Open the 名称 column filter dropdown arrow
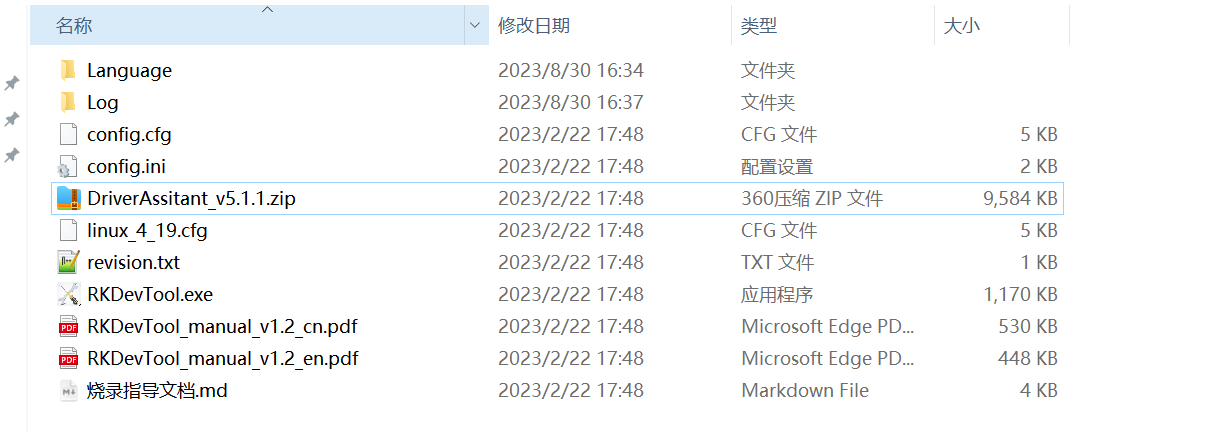The image size is (1230, 433). click(x=477, y=26)
